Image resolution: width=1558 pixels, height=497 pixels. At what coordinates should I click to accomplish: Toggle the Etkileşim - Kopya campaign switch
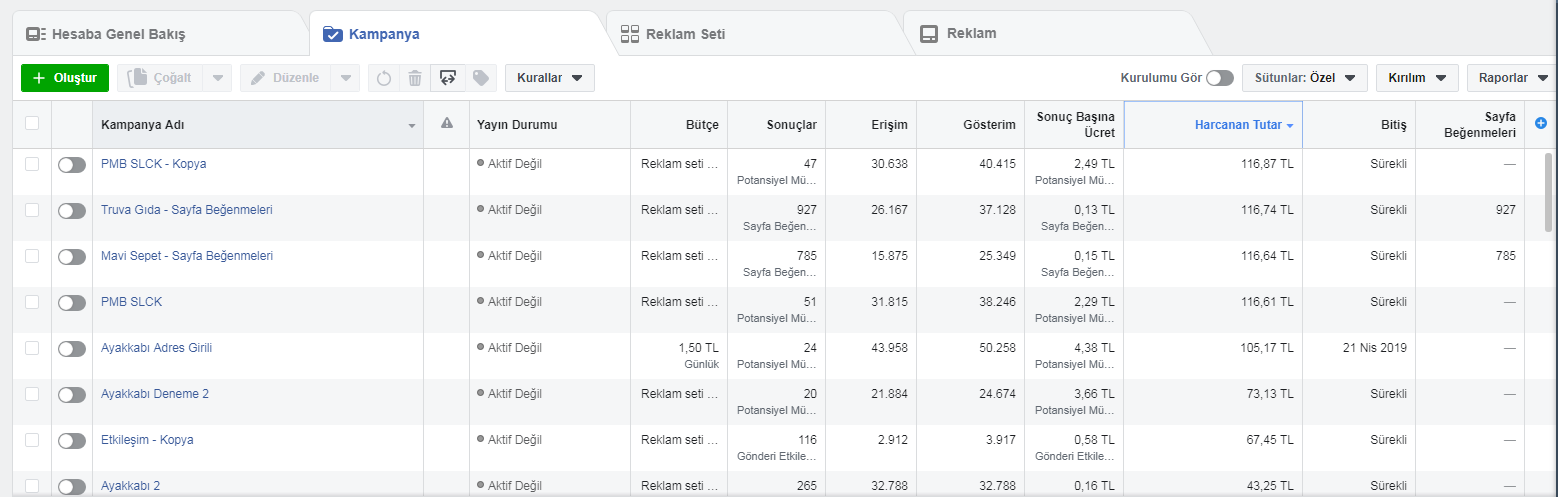point(72,441)
